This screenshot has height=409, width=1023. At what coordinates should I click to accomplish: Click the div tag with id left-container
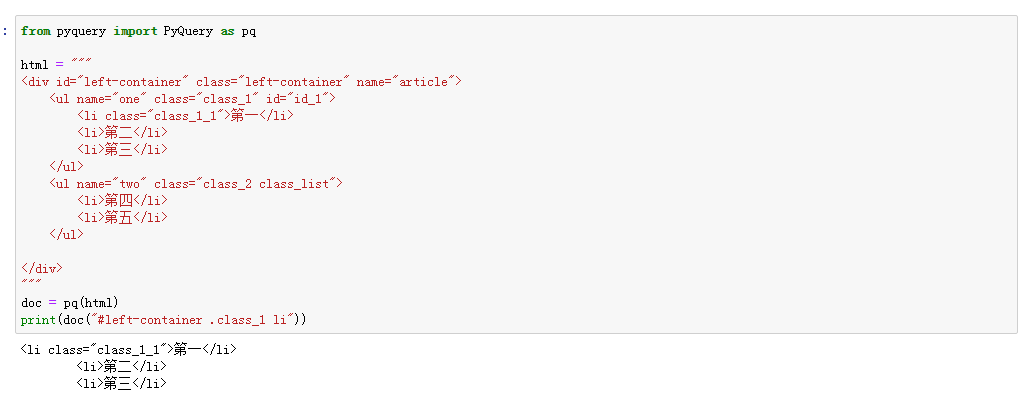click(x=240, y=82)
